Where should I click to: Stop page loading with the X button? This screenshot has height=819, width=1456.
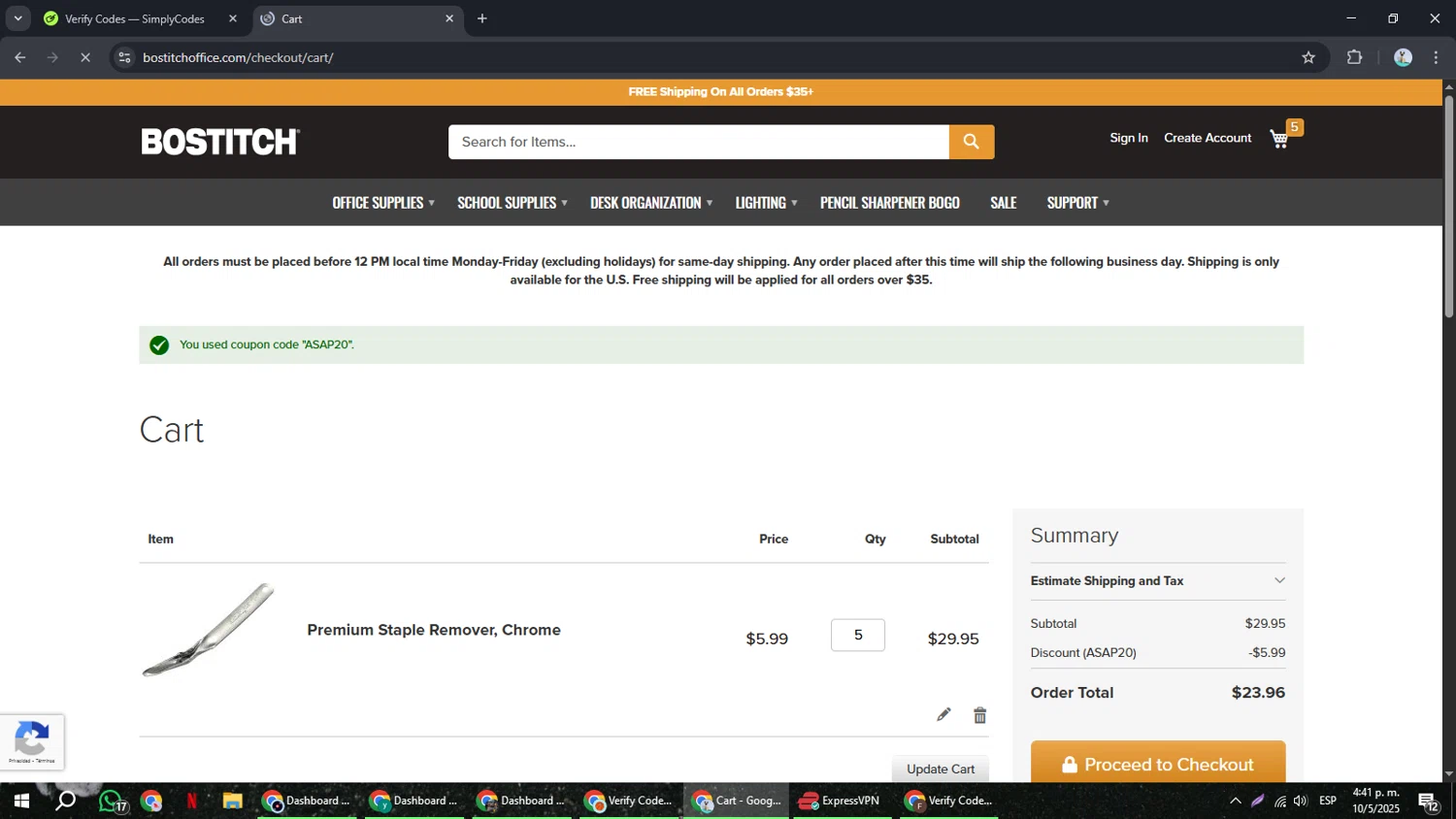85,58
